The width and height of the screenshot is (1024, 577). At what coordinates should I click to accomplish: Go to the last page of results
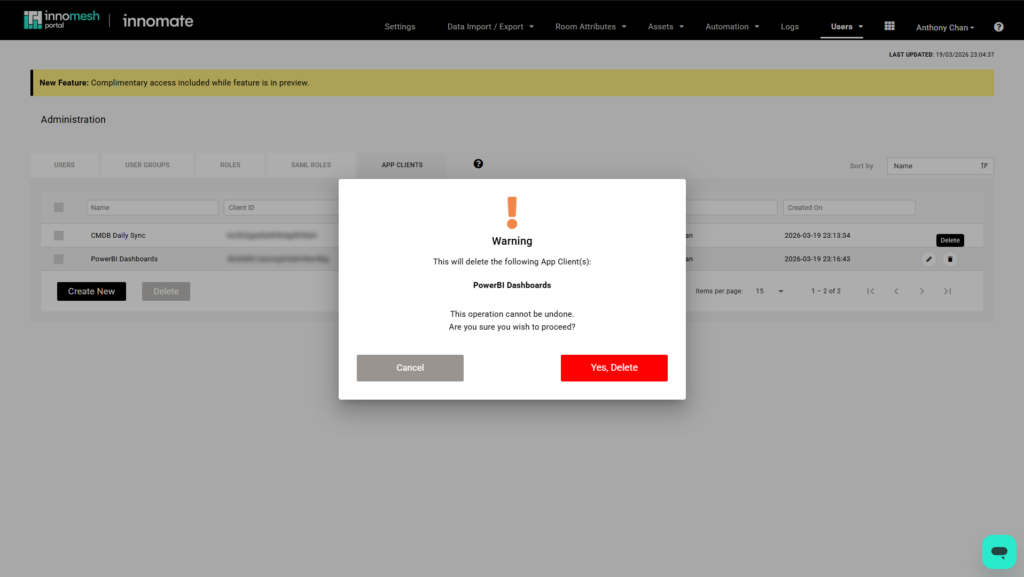click(947, 291)
